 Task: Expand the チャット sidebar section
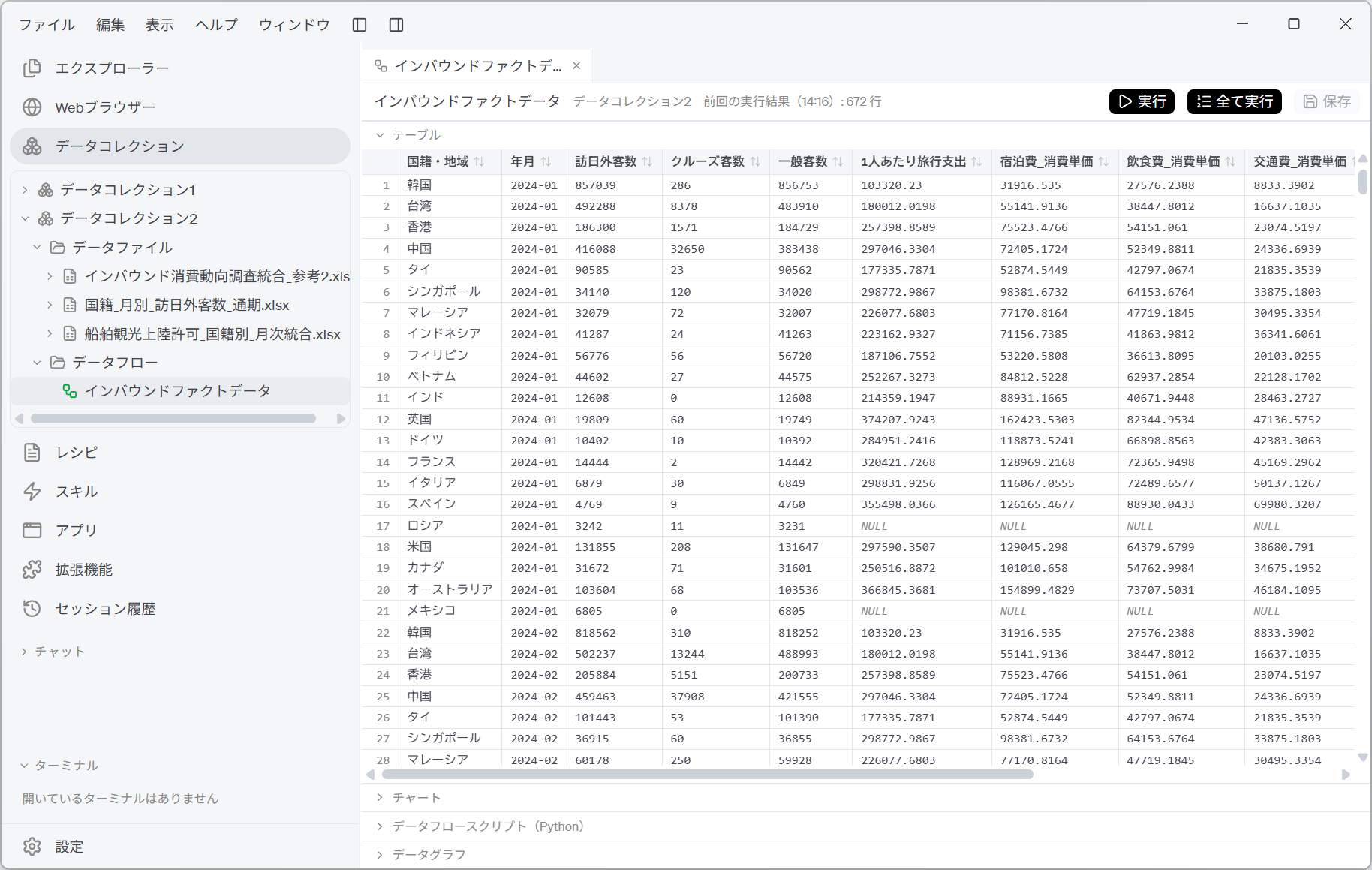click(24, 652)
